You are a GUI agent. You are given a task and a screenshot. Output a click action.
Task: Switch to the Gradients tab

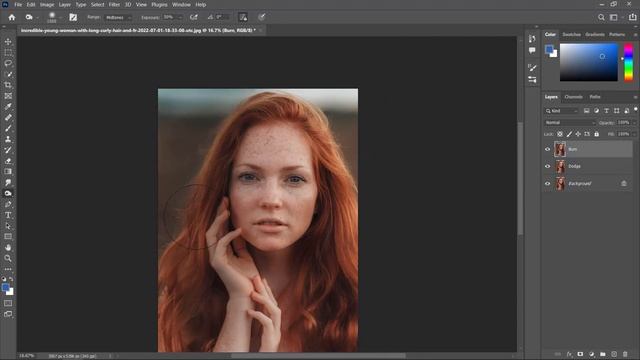point(595,35)
